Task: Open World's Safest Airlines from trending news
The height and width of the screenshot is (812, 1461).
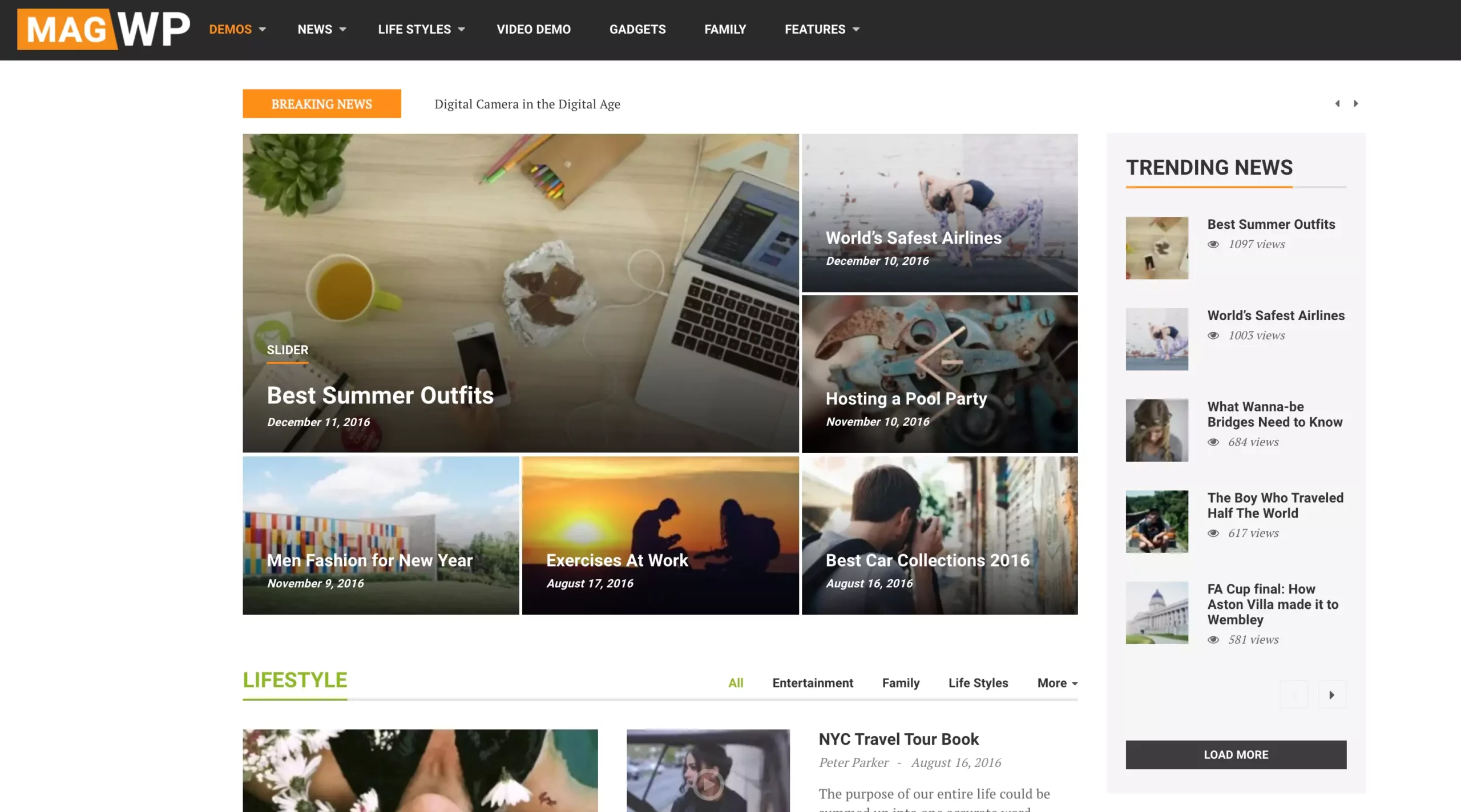Action: click(x=1276, y=315)
